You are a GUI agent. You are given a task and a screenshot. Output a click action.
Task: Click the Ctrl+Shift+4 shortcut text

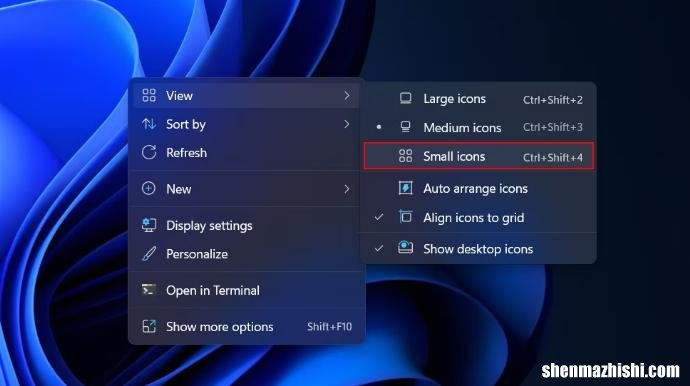[553, 157]
